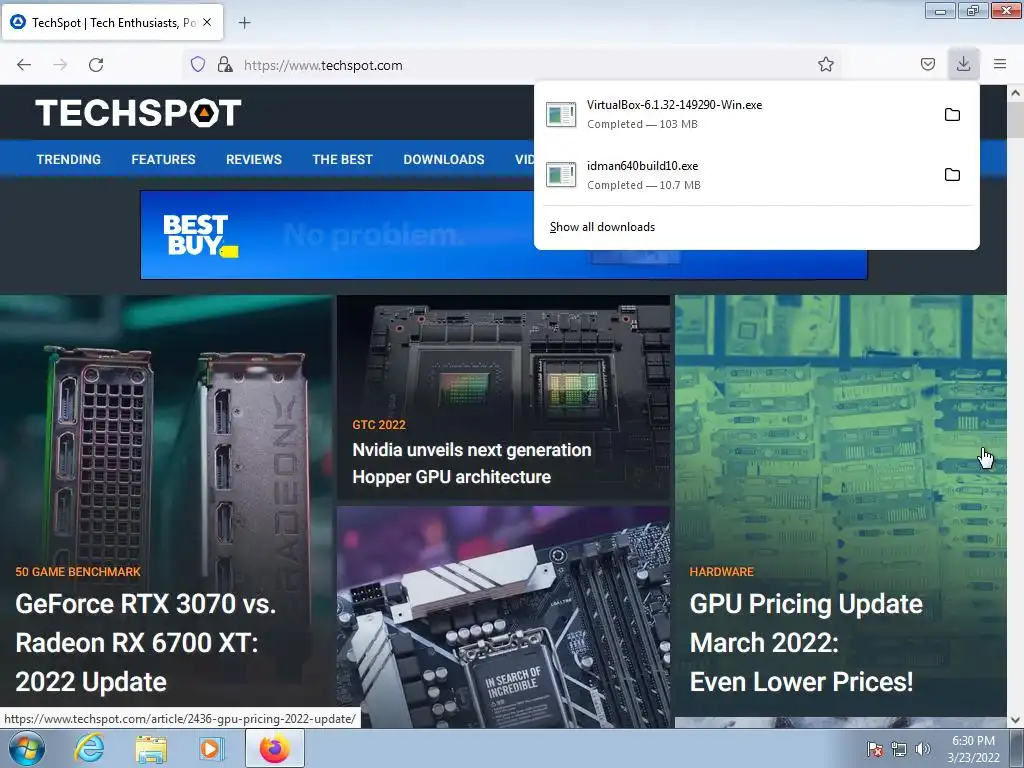The image size is (1024, 768).
Task: Open GeForce RTX 3070 vs. Radeon article
Action: (146, 643)
